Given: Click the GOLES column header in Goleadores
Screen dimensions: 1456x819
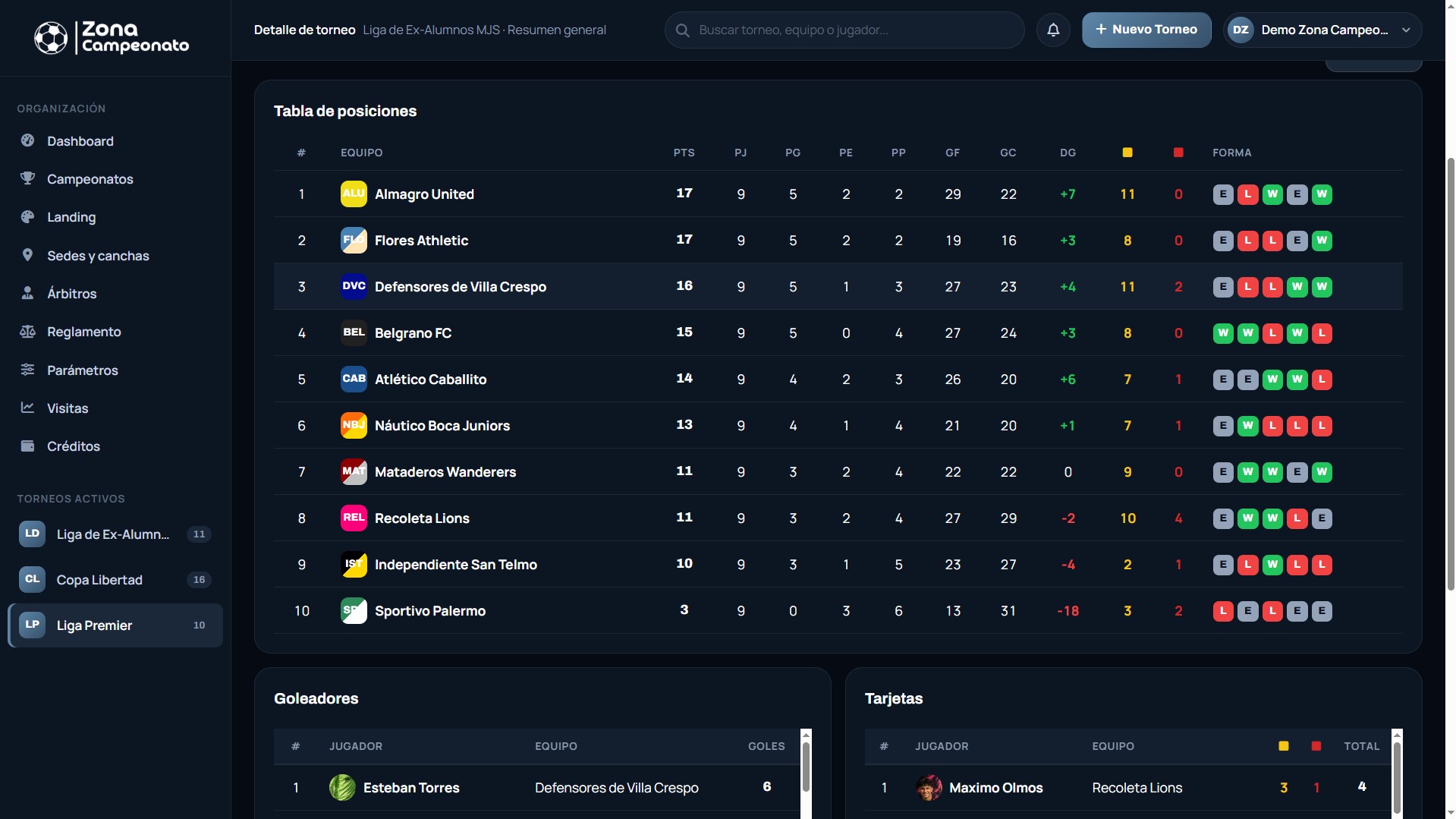Looking at the screenshot, I should [x=766, y=746].
